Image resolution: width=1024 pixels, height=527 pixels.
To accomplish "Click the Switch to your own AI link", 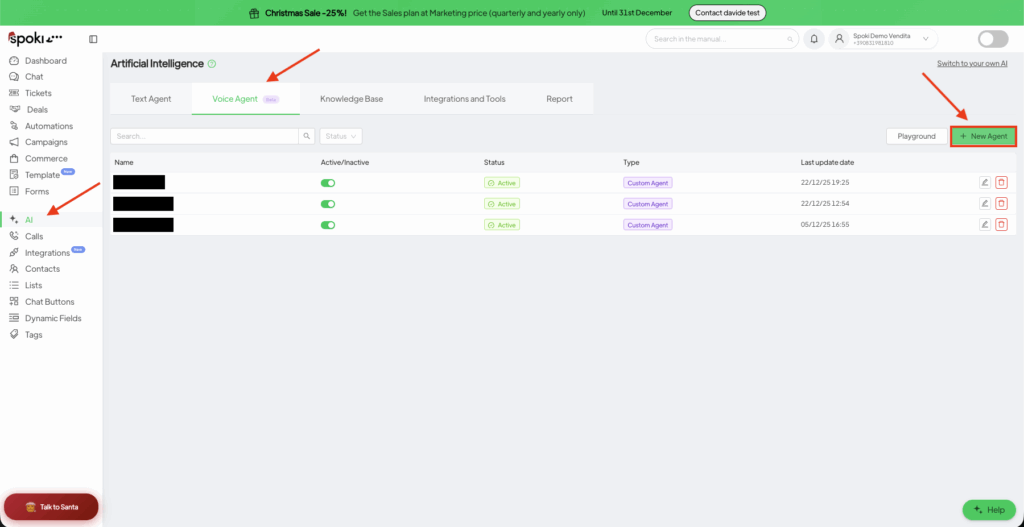I will (971, 63).
